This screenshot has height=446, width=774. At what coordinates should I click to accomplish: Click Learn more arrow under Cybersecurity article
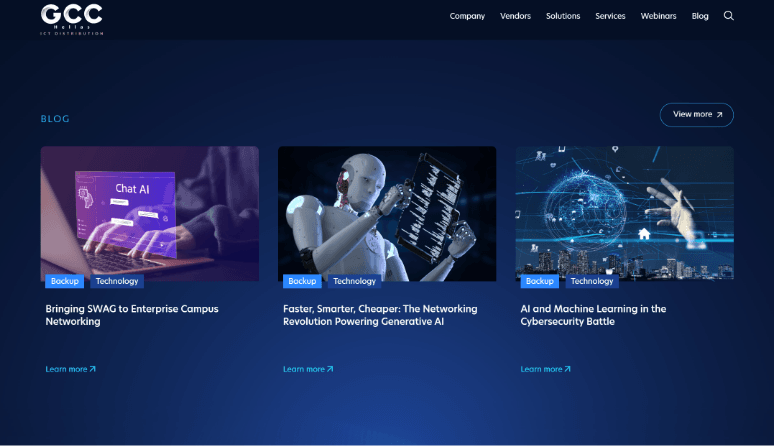point(567,369)
